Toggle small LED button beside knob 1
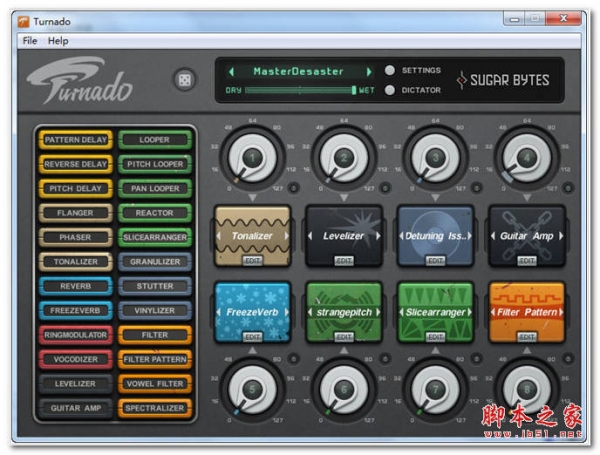This screenshot has width=600, height=455. tap(293, 188)
